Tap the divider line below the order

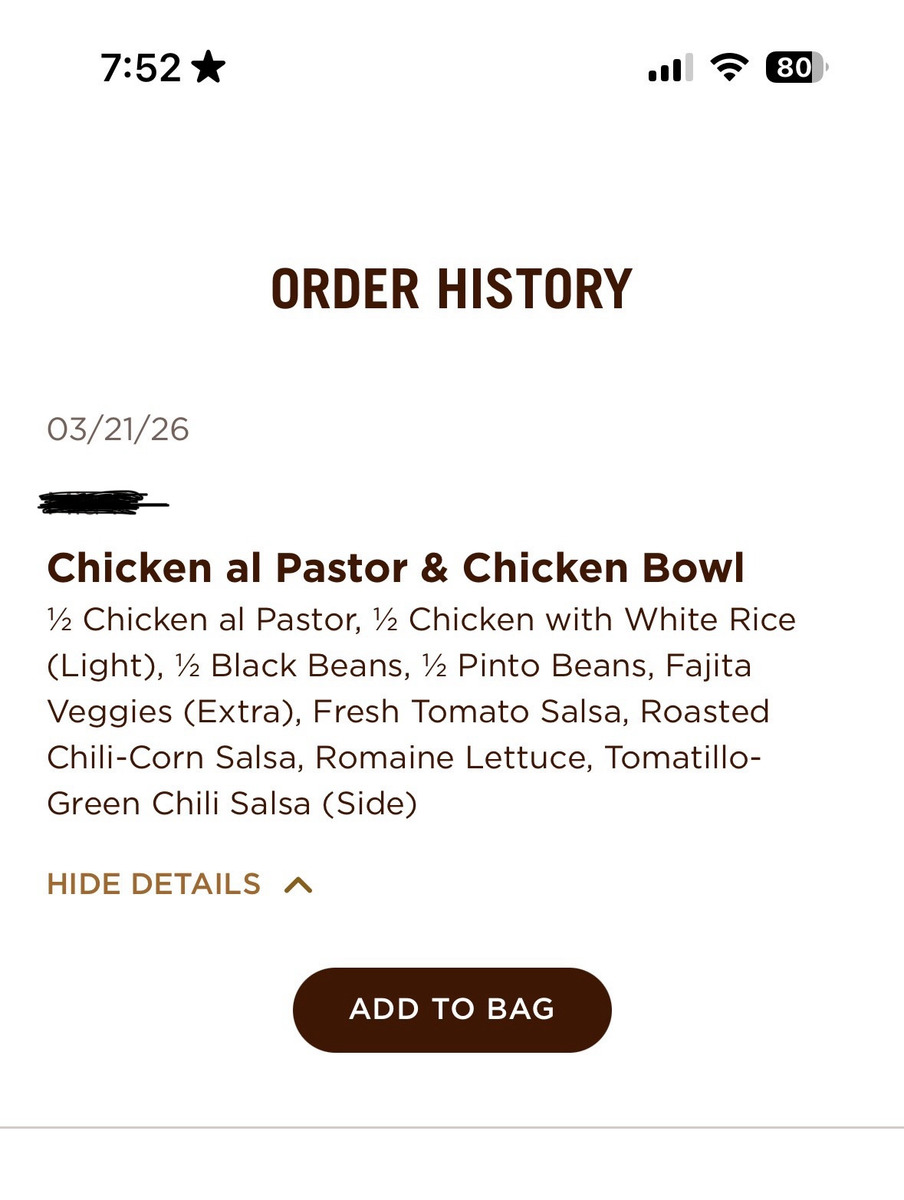452,1128
